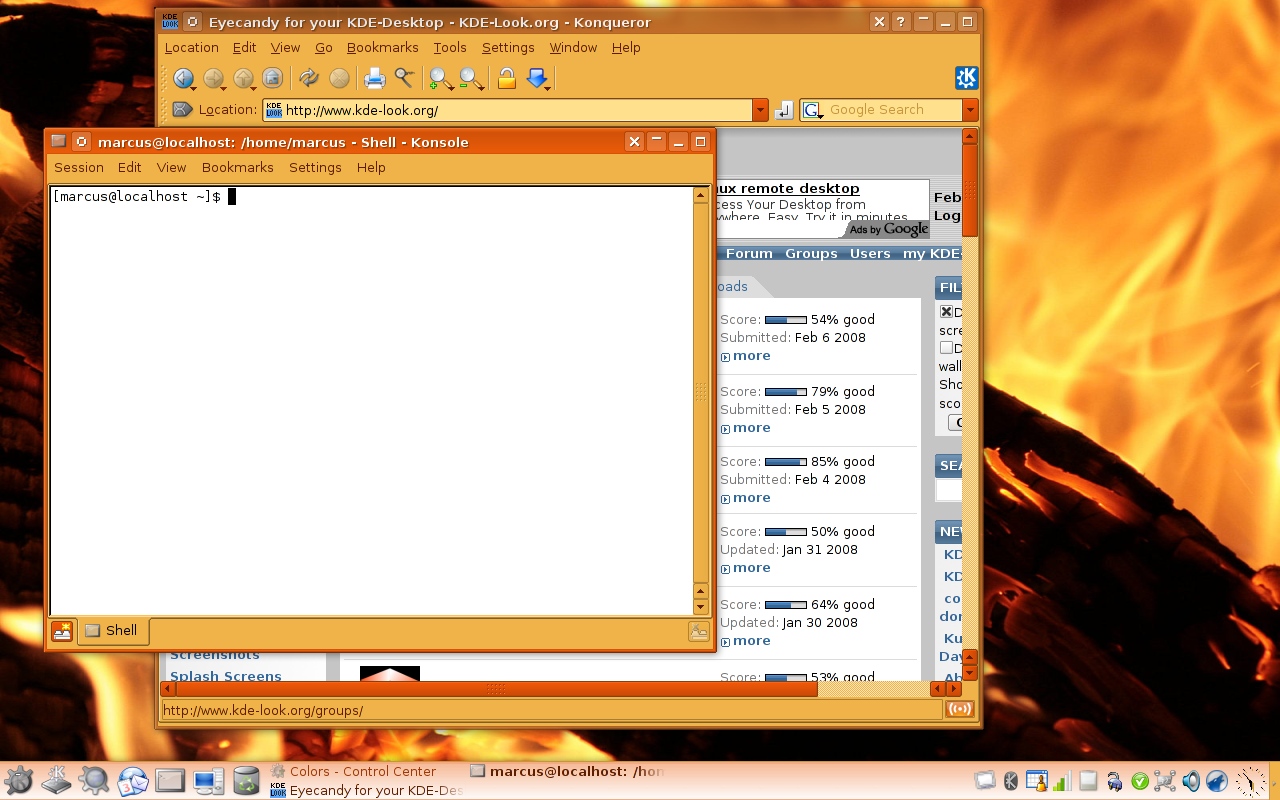Expand 'more' for the Feb 4 2008 entry
Viewport: 1280px width, 800px height.
tap(751, 498)
